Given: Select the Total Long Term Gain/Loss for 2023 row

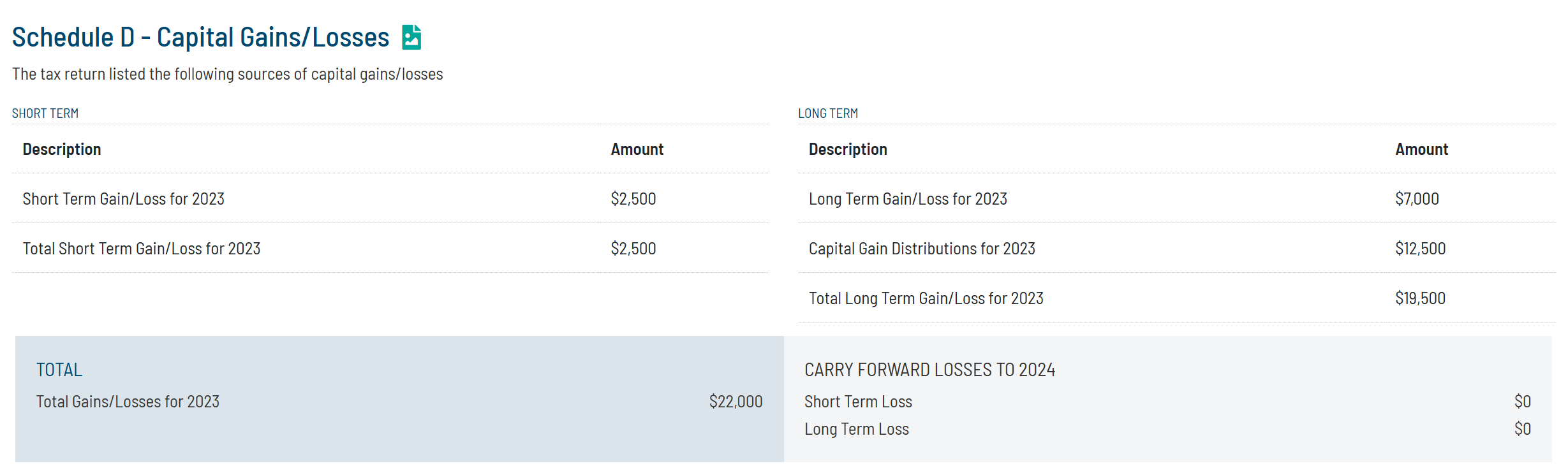Looking at the screenshot, I should [x=1176, y=298].
